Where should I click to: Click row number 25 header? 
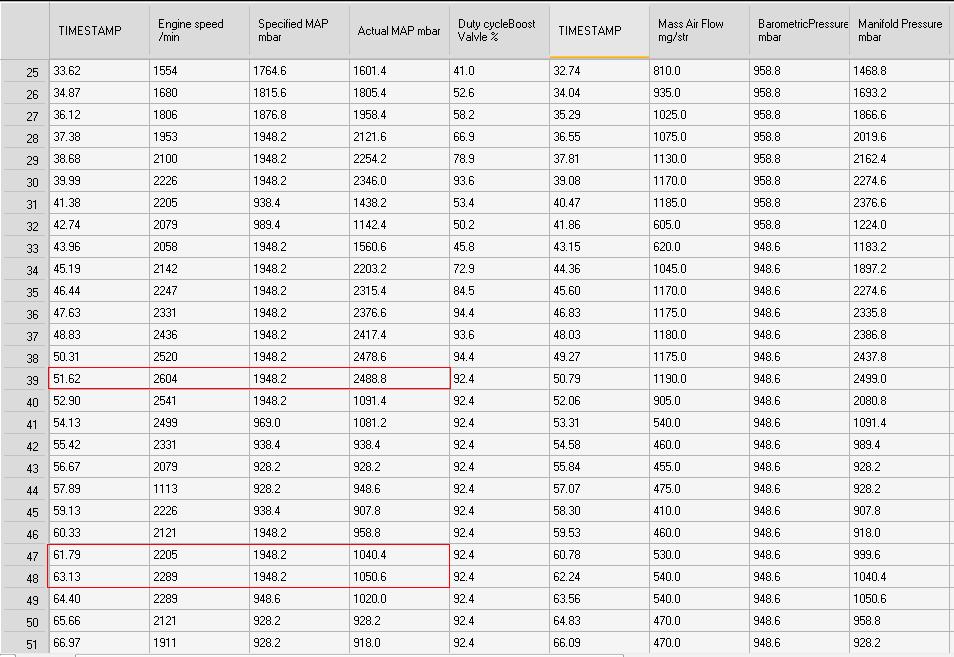pyautogui.click(x=25, y=72)
